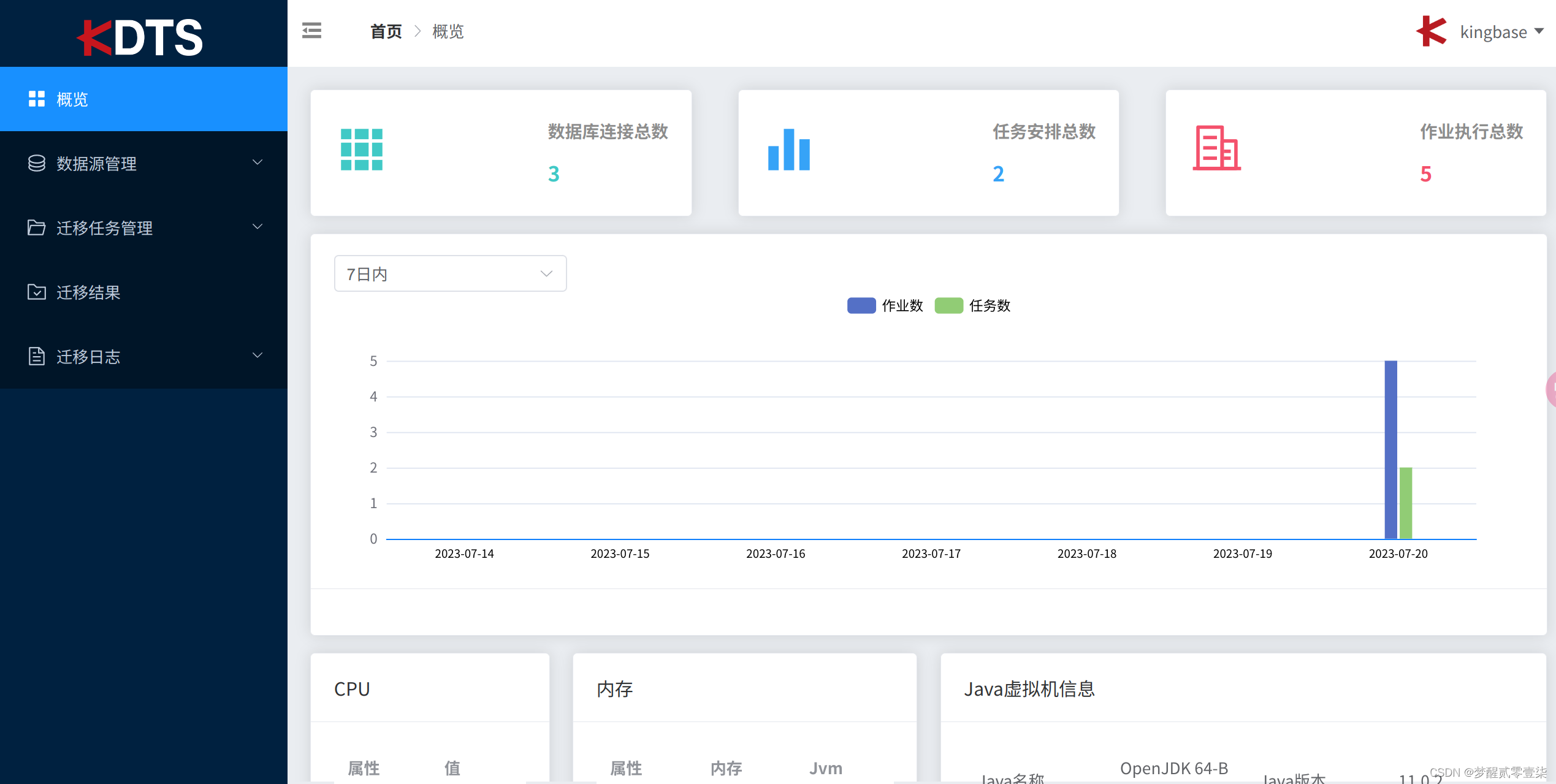Open 迁移任务管理 menu
The height and width of the screenshot is (784, 1556).
pyautogui.click(x=143, y=228)
